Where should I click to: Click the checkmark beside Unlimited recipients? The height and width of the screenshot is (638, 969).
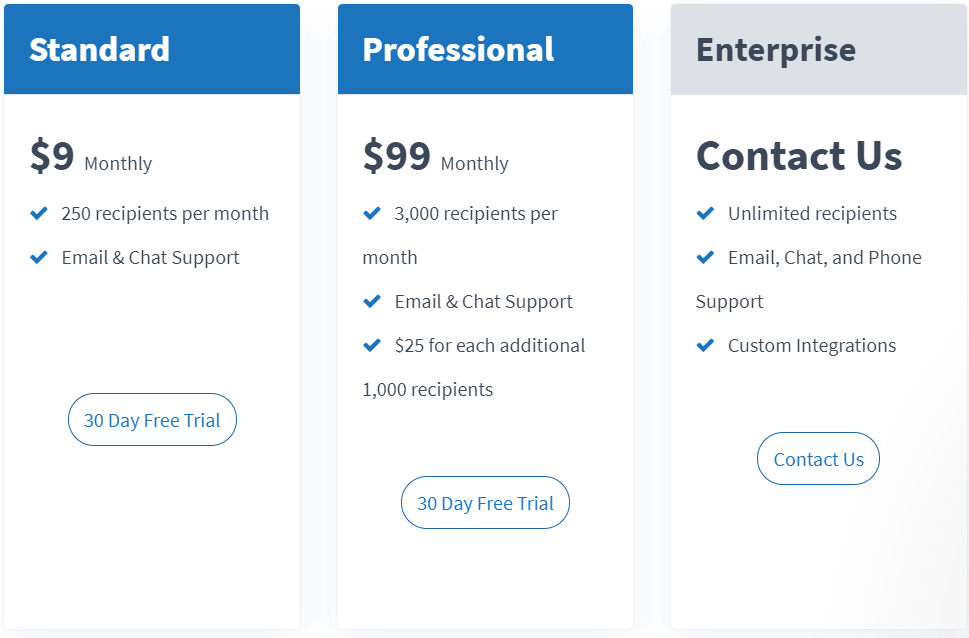[x=705, y=213]
